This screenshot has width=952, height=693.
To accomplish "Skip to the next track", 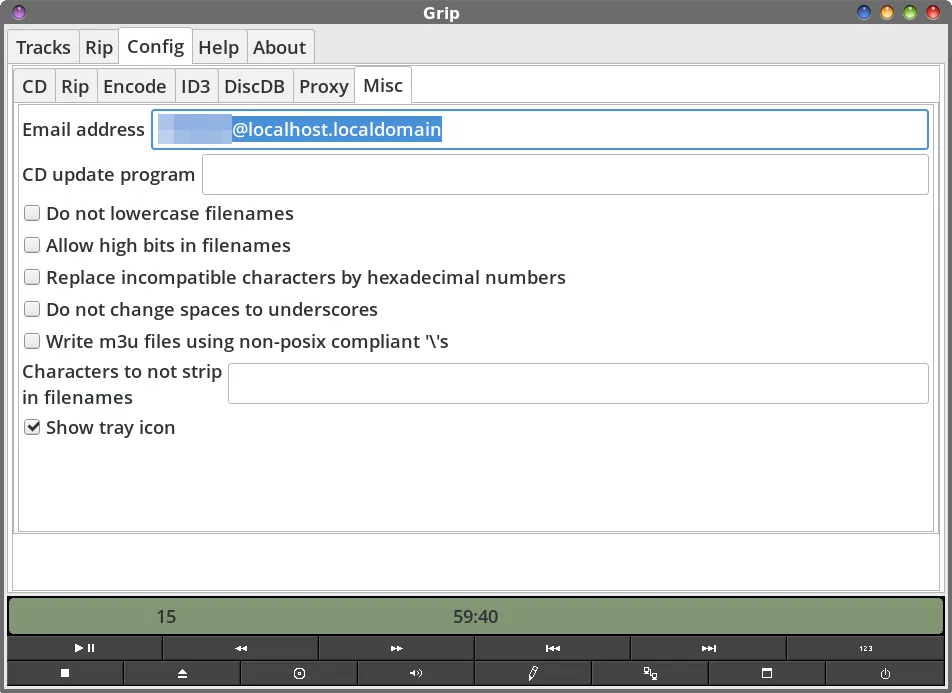I will (x=709, y=648).
